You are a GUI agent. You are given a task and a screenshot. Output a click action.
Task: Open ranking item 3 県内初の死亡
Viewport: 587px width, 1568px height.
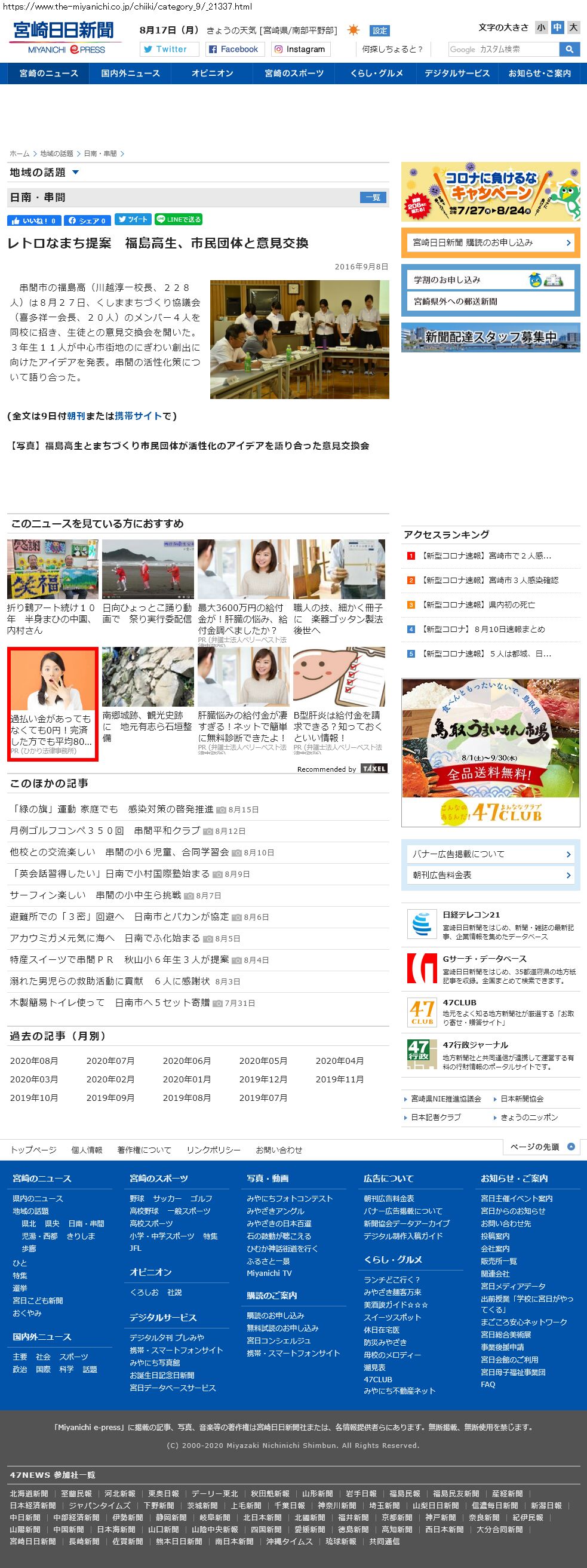[478, 605]
